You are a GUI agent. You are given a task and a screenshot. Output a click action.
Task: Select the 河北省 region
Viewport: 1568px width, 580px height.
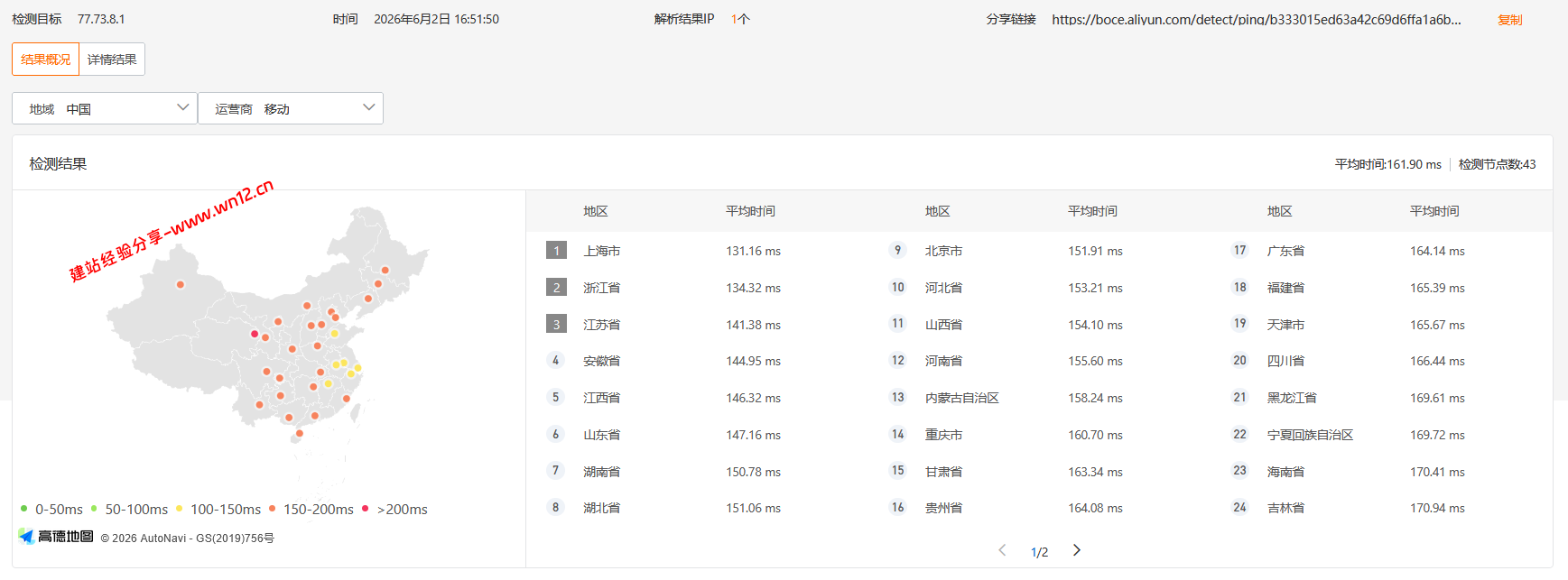click(x=943, y=288)
